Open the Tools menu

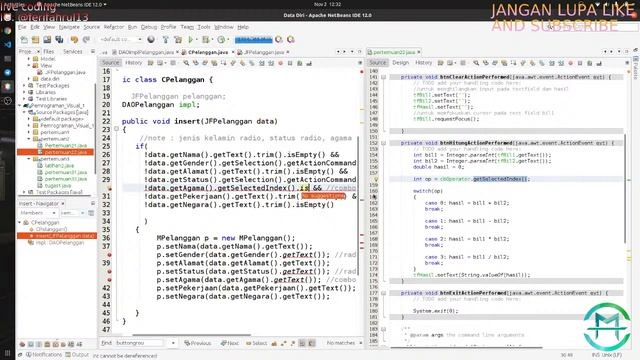[204, 27]
